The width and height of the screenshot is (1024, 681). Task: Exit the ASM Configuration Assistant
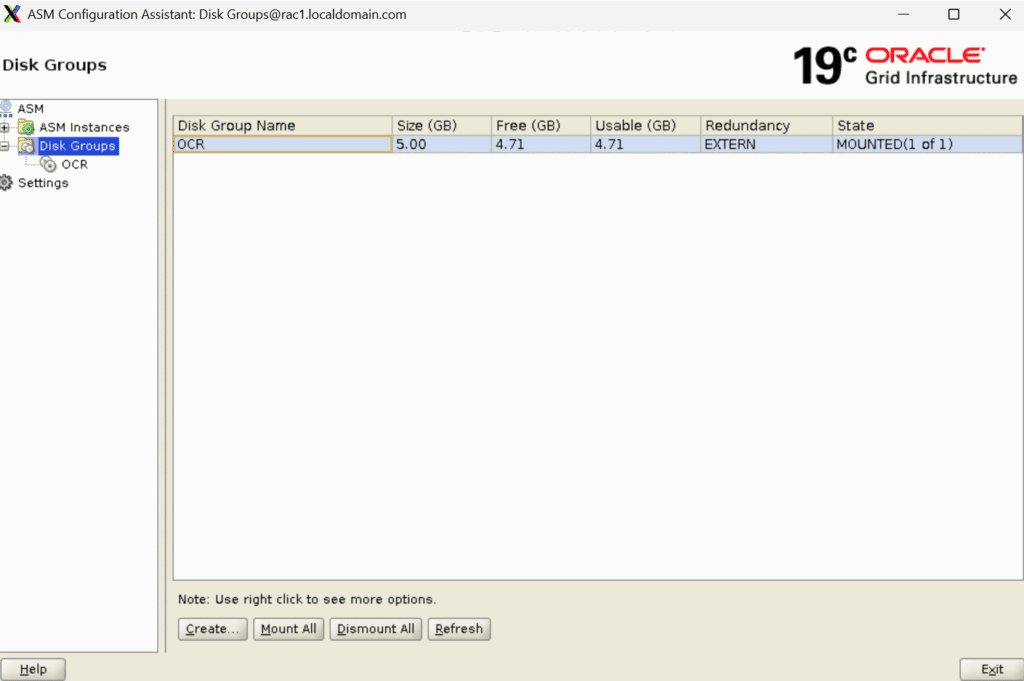(x=991, y=669)
